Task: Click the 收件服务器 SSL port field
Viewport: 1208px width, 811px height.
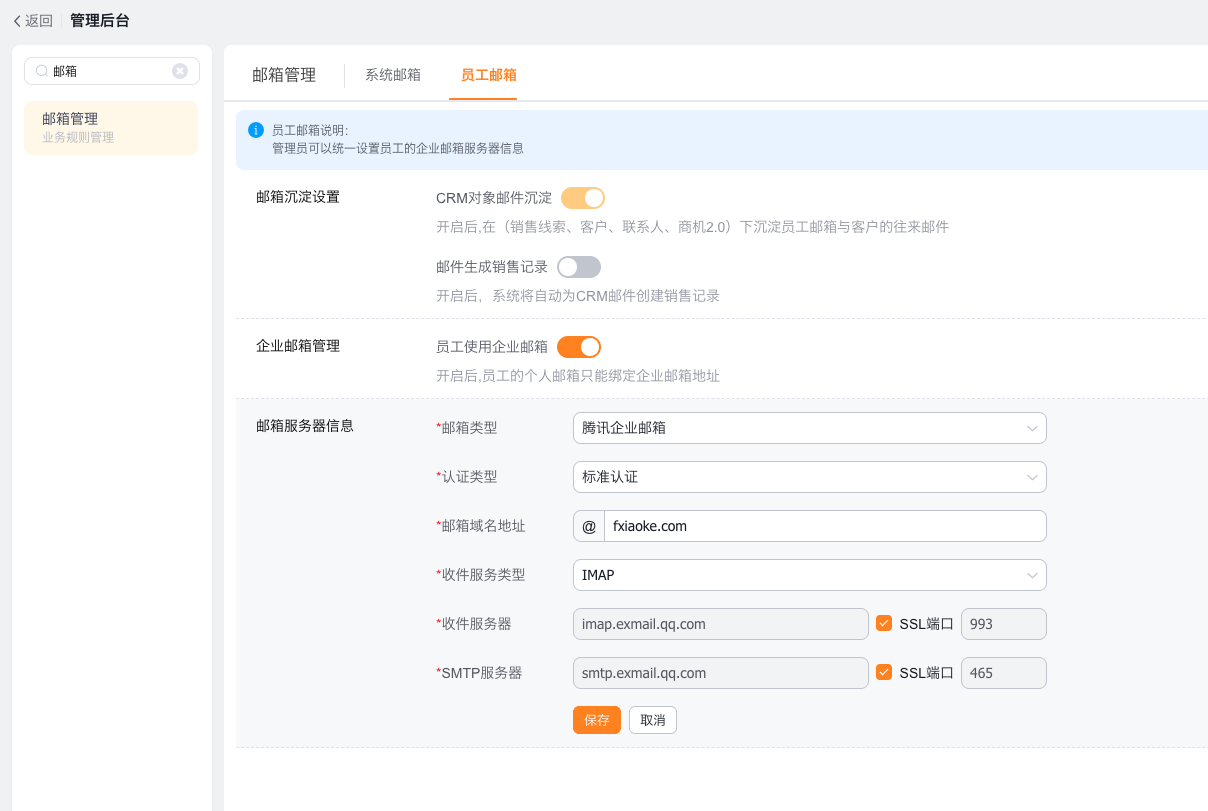Action: click(x=1003, y=624)
